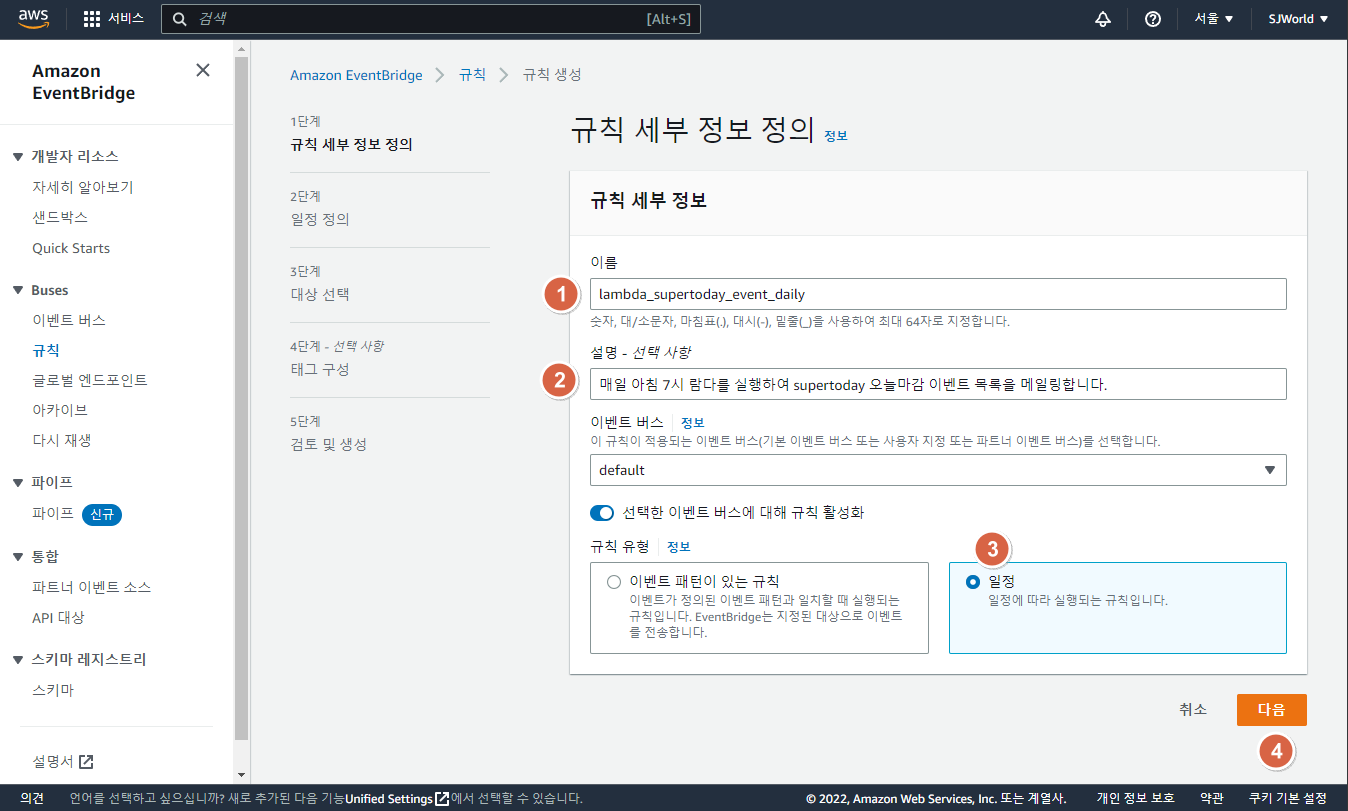Viewport: 1348px width, 811px height.
Task: Open the AWS console home logo
Action: [x=34, y=18]
